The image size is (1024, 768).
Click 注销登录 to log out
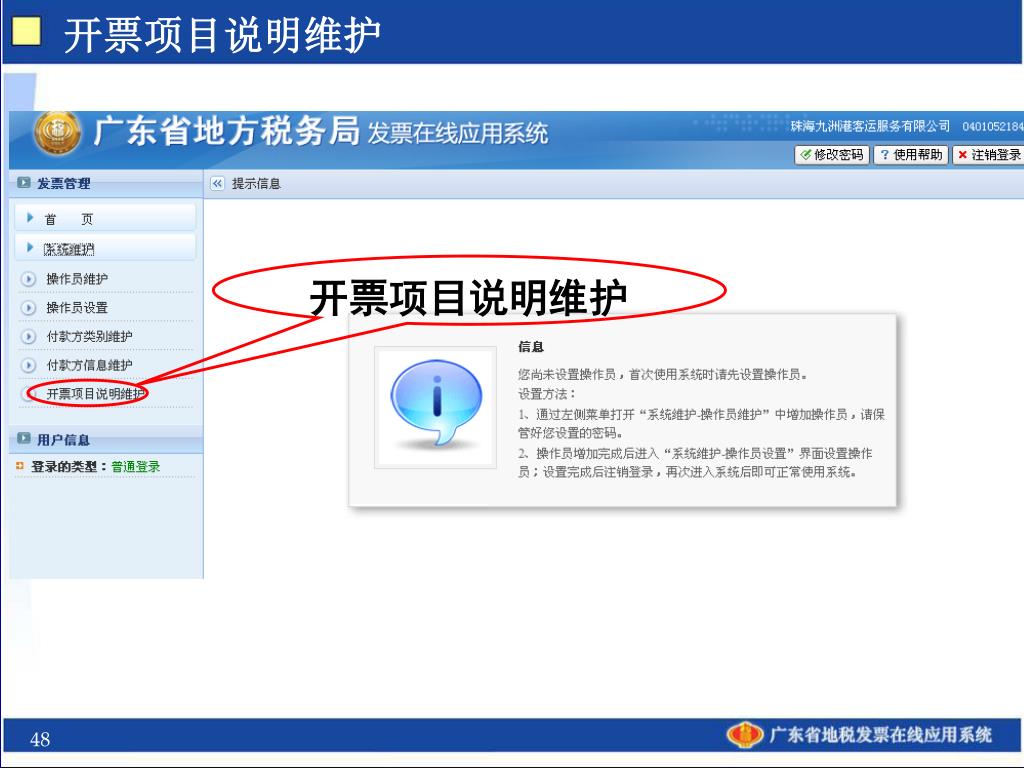(x=988, y=155)
